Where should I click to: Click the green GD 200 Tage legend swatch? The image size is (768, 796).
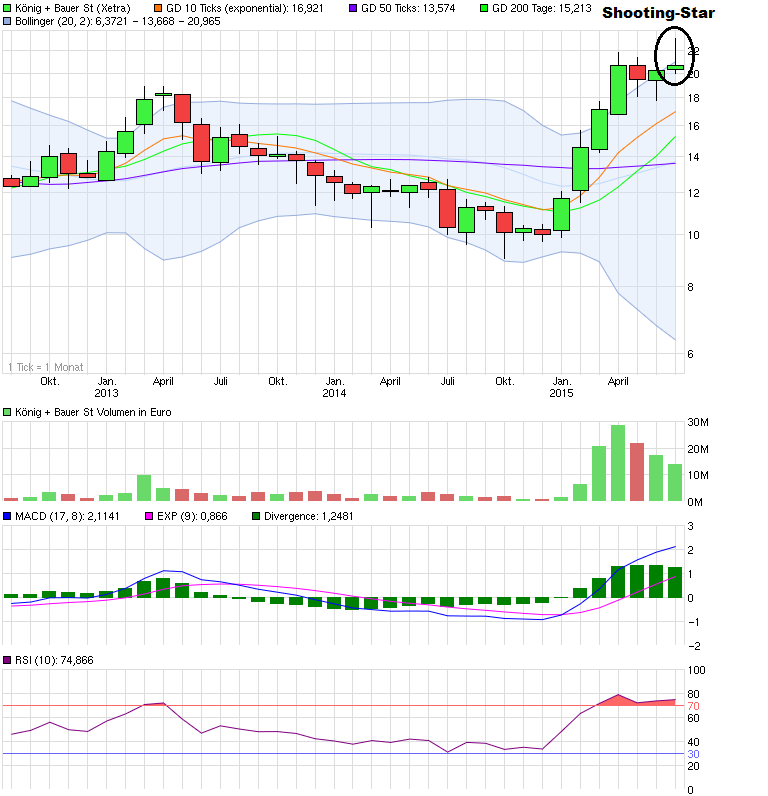(x=482, y=8)
